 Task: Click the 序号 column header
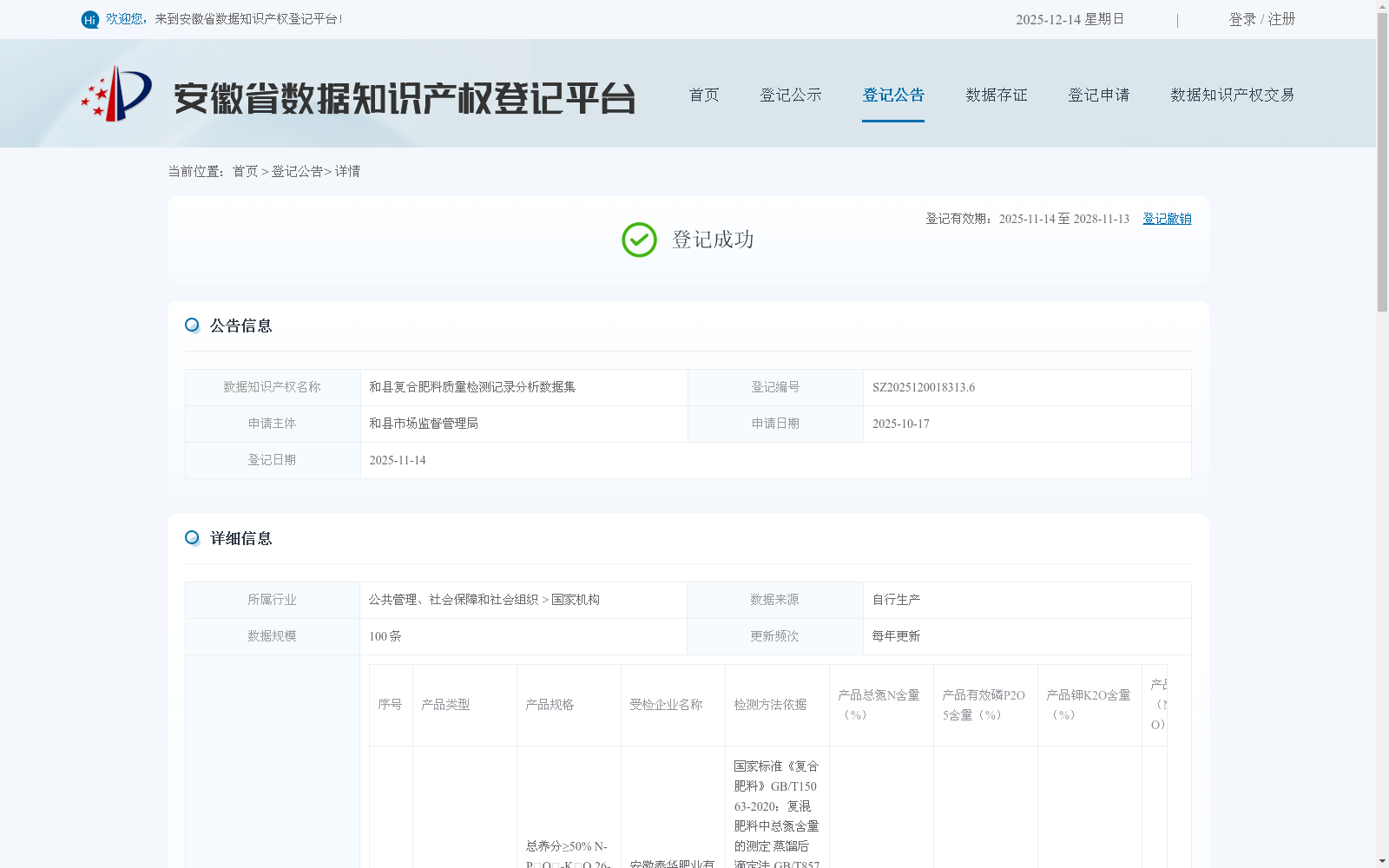391,705
